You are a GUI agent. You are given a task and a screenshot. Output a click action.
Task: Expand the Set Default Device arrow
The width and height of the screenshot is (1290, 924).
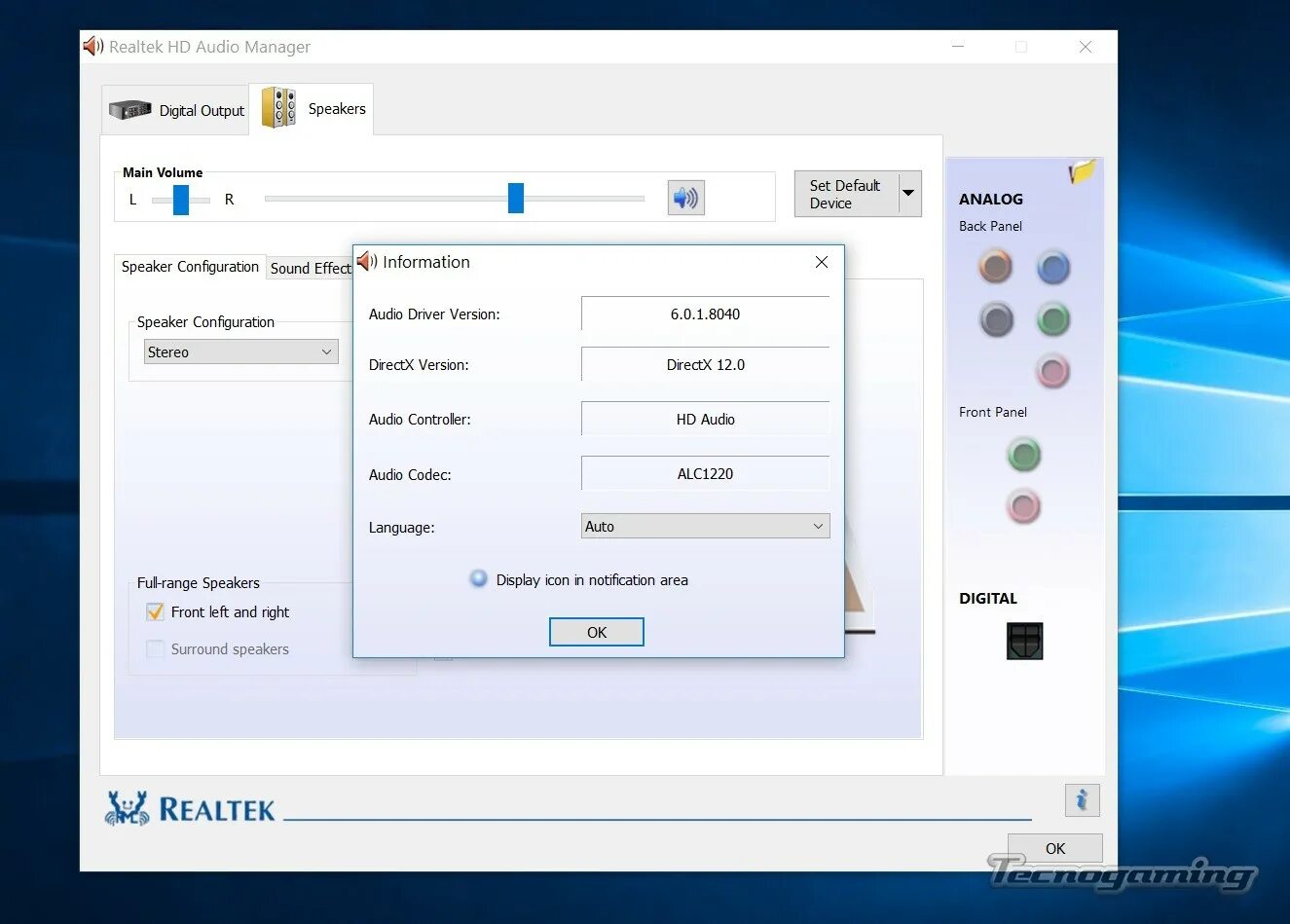point(908,193)
